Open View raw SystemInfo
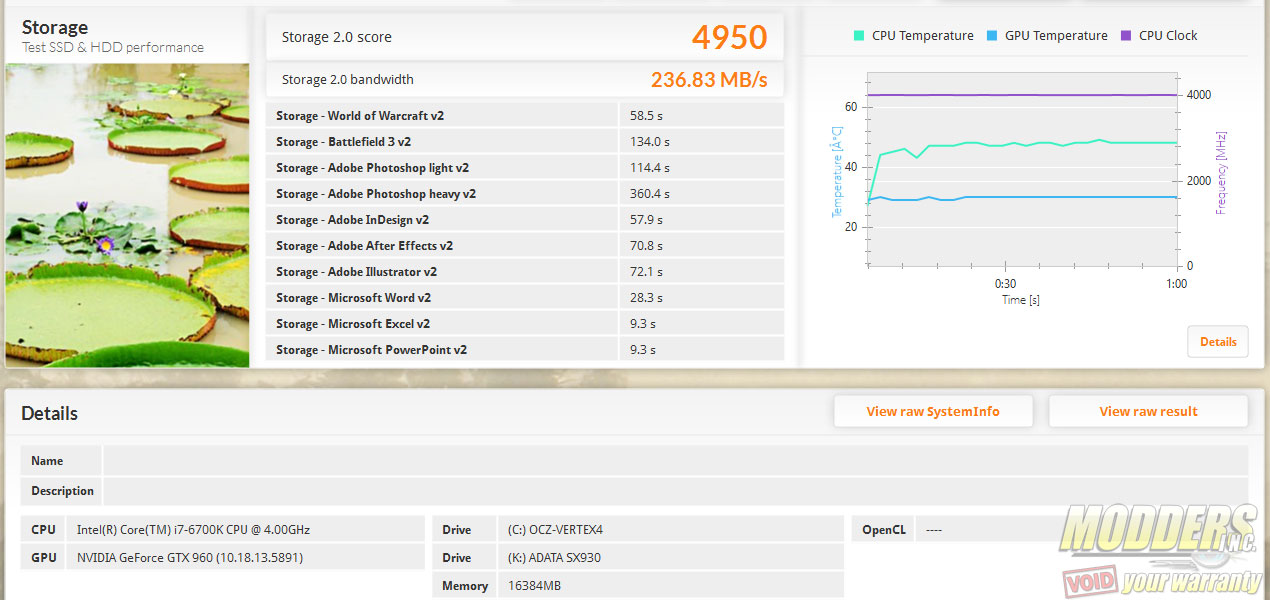The image size is (1270, 600). pyautogui.click(x=933, y=411)
